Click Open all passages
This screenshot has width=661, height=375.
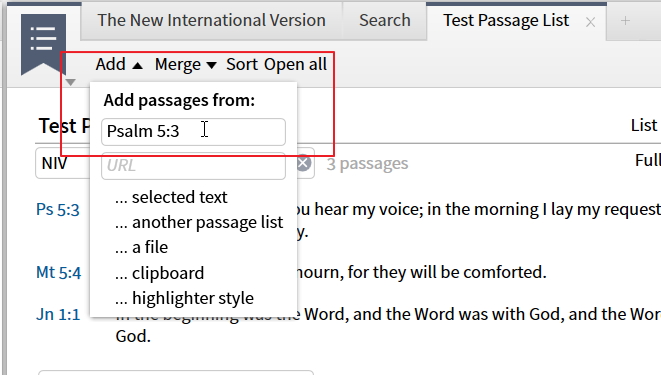pos(295,64)
